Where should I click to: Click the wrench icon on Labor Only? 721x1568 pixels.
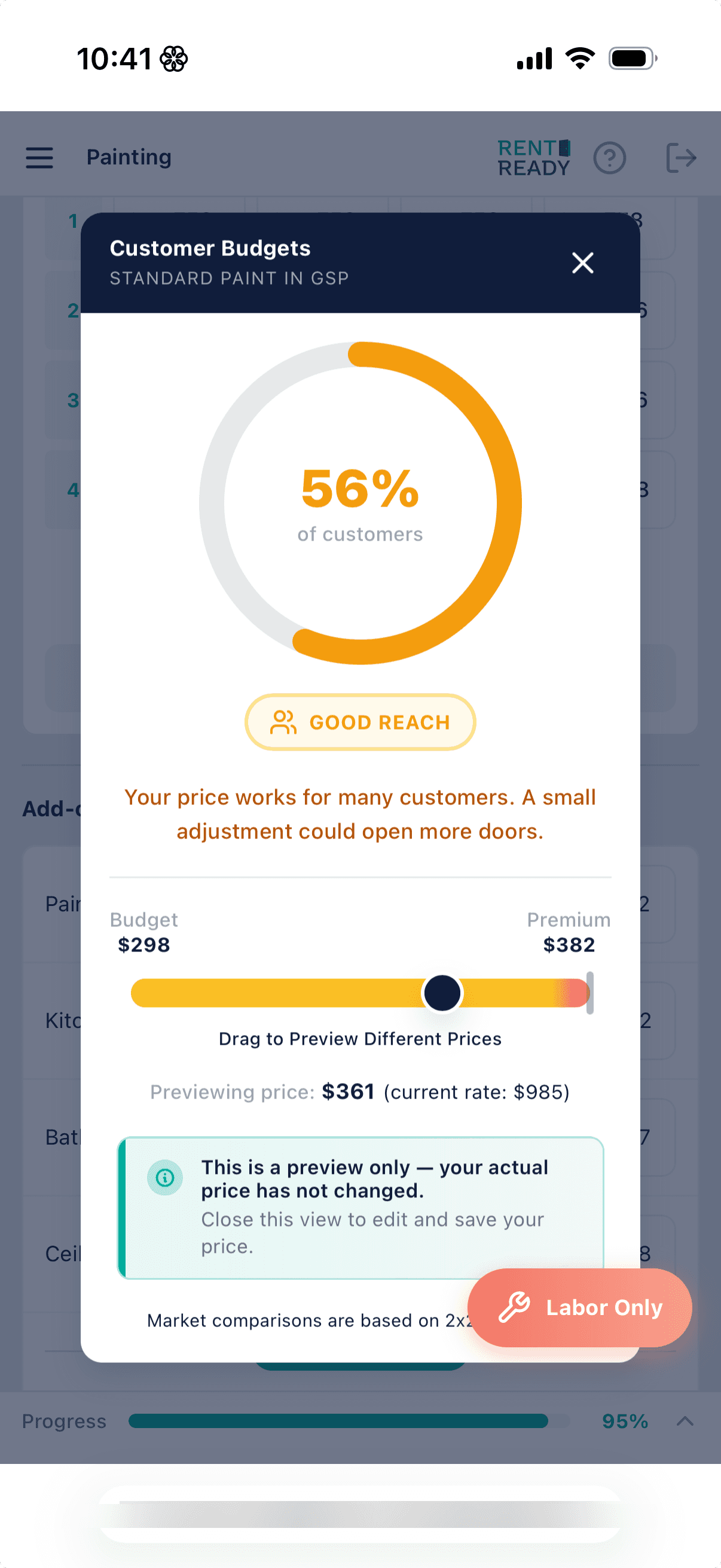(515, 1307)
